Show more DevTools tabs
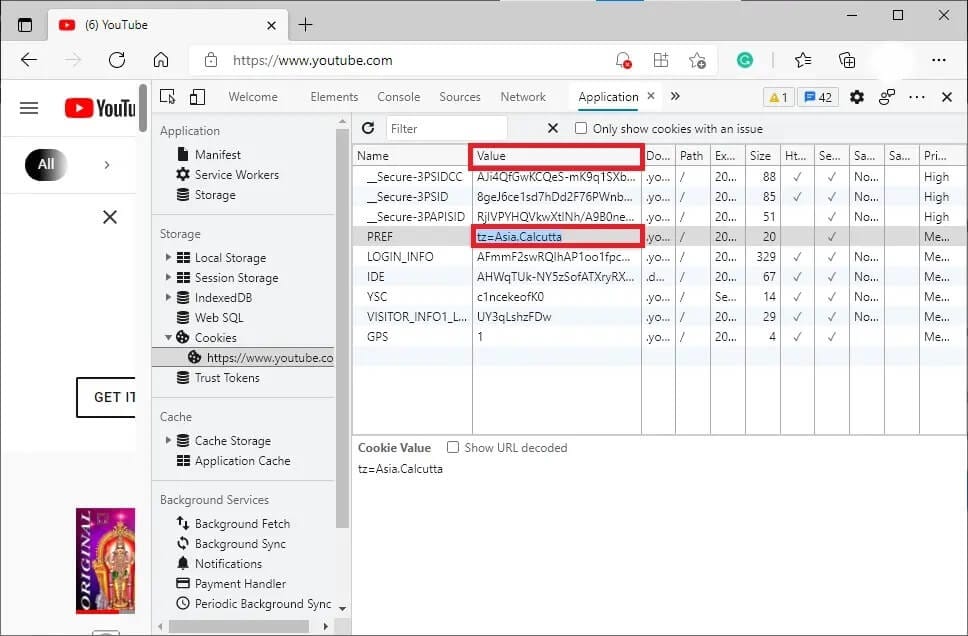Viewport: 968px width, 636px height. click(675, 96)
